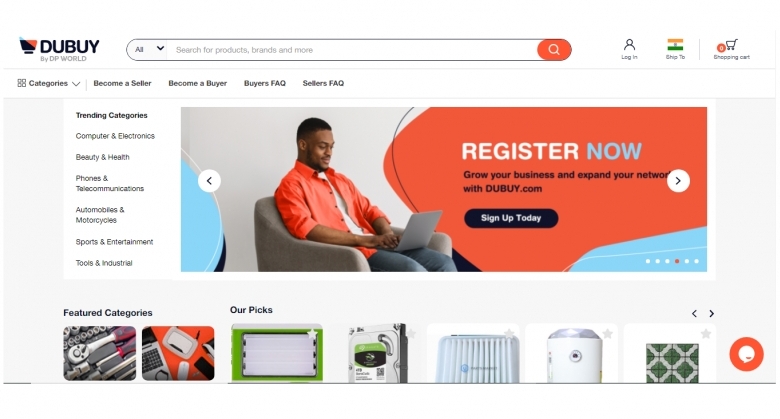The height and width of the screenshot is (419, 780).
Task: Click the India flag Ship To icon
Action: click(x=675, y=45)
